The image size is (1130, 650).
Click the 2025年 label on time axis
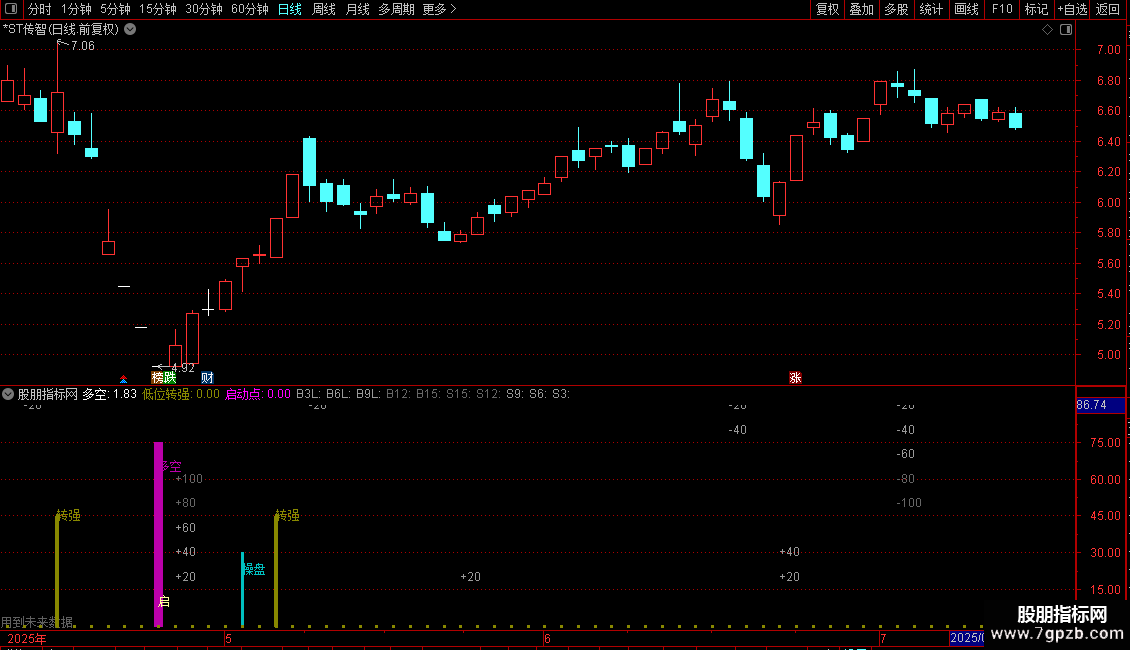coord(27,639)
